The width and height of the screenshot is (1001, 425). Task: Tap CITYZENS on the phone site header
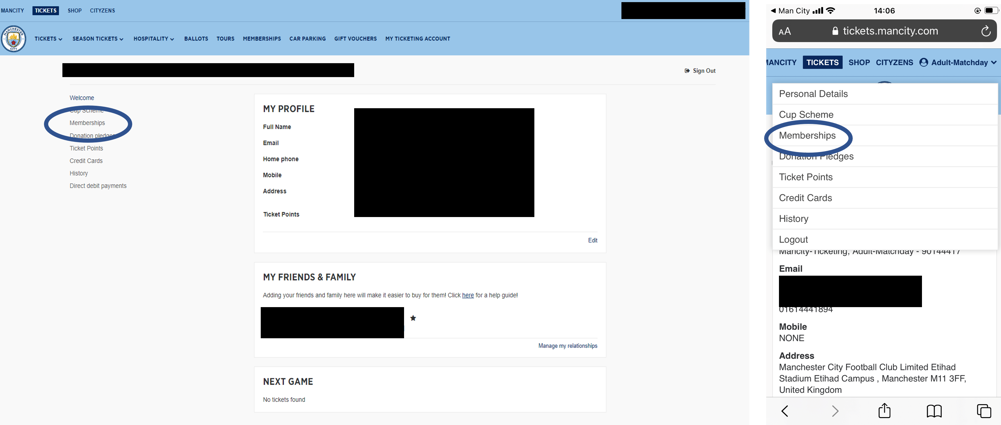pos(894,63)
